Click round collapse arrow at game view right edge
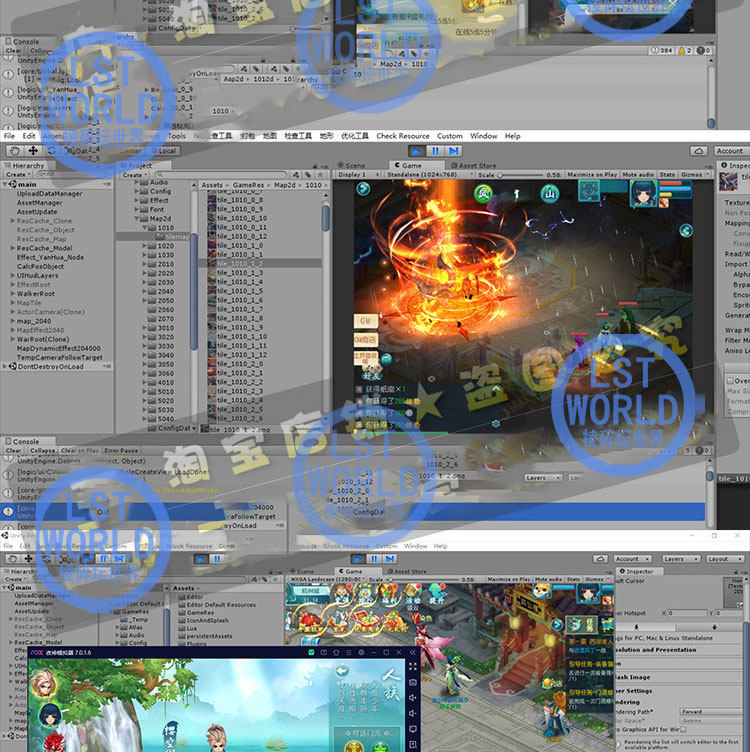750x752 pixels. [x=686, y=231]
